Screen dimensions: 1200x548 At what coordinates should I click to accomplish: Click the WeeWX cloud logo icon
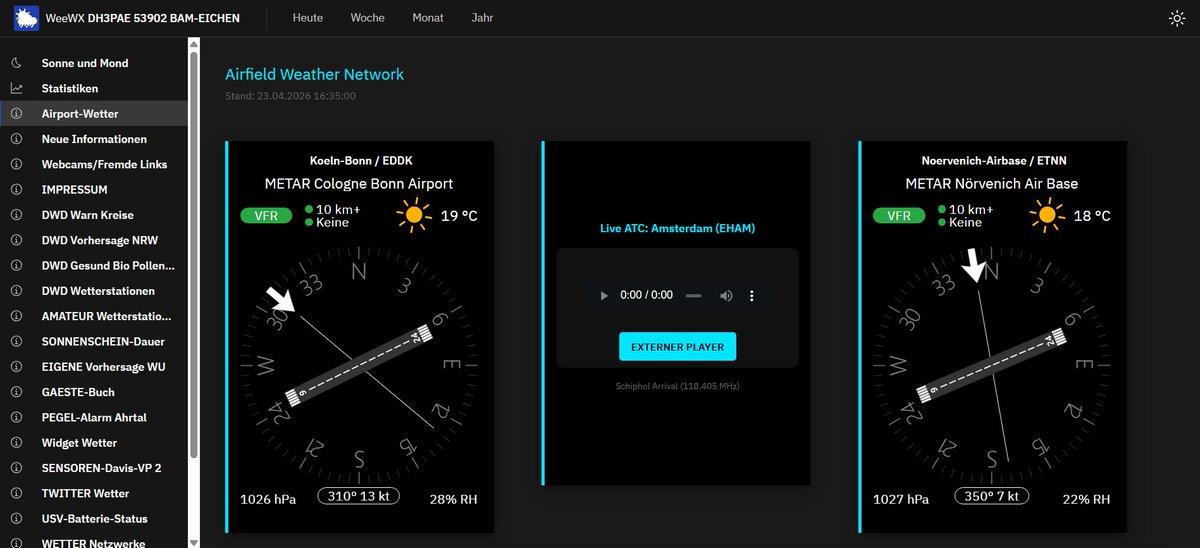25,18
